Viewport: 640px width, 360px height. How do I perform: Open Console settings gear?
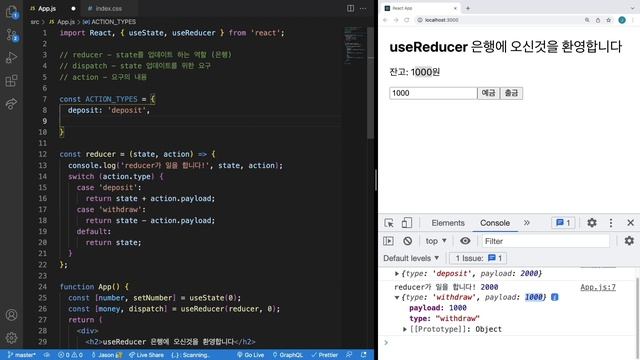(x=629, y=241)
